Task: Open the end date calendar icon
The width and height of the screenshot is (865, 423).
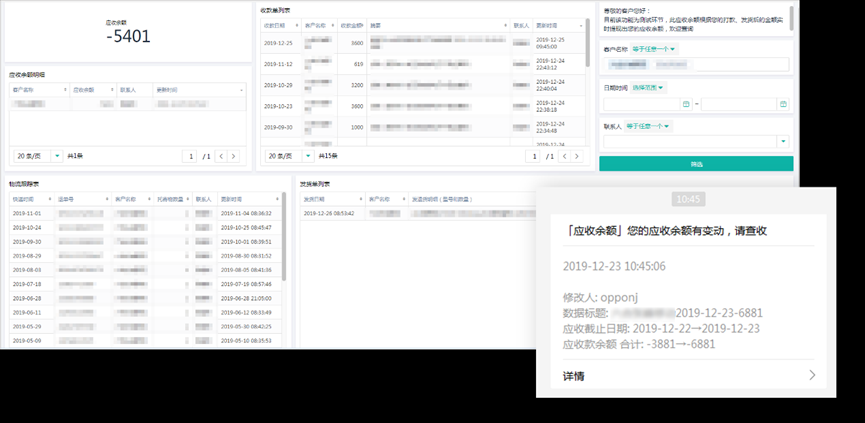Action: [x=783, y=104]
